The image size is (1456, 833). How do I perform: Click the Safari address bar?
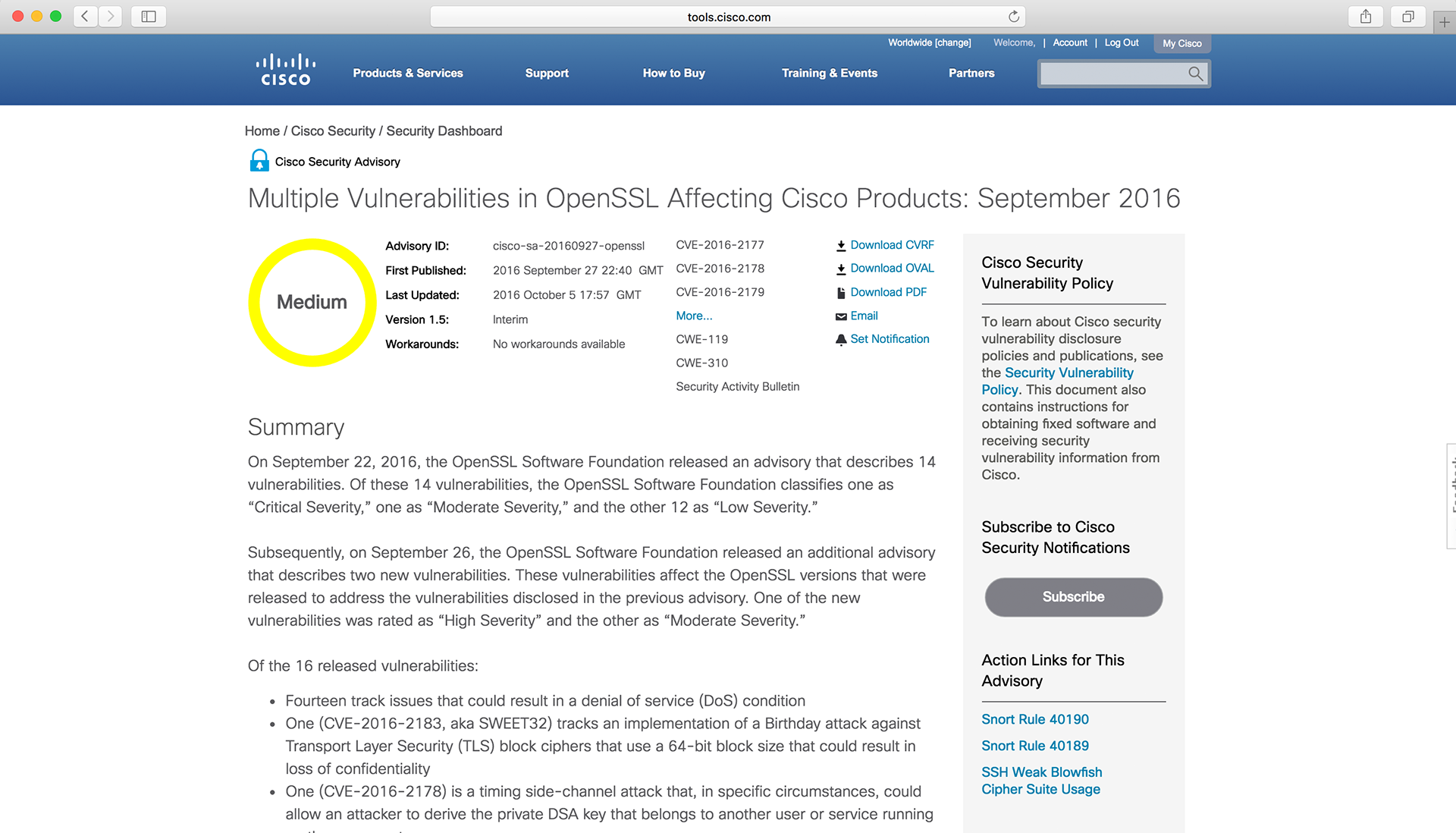pyautogui.click(x=728, y=17)
